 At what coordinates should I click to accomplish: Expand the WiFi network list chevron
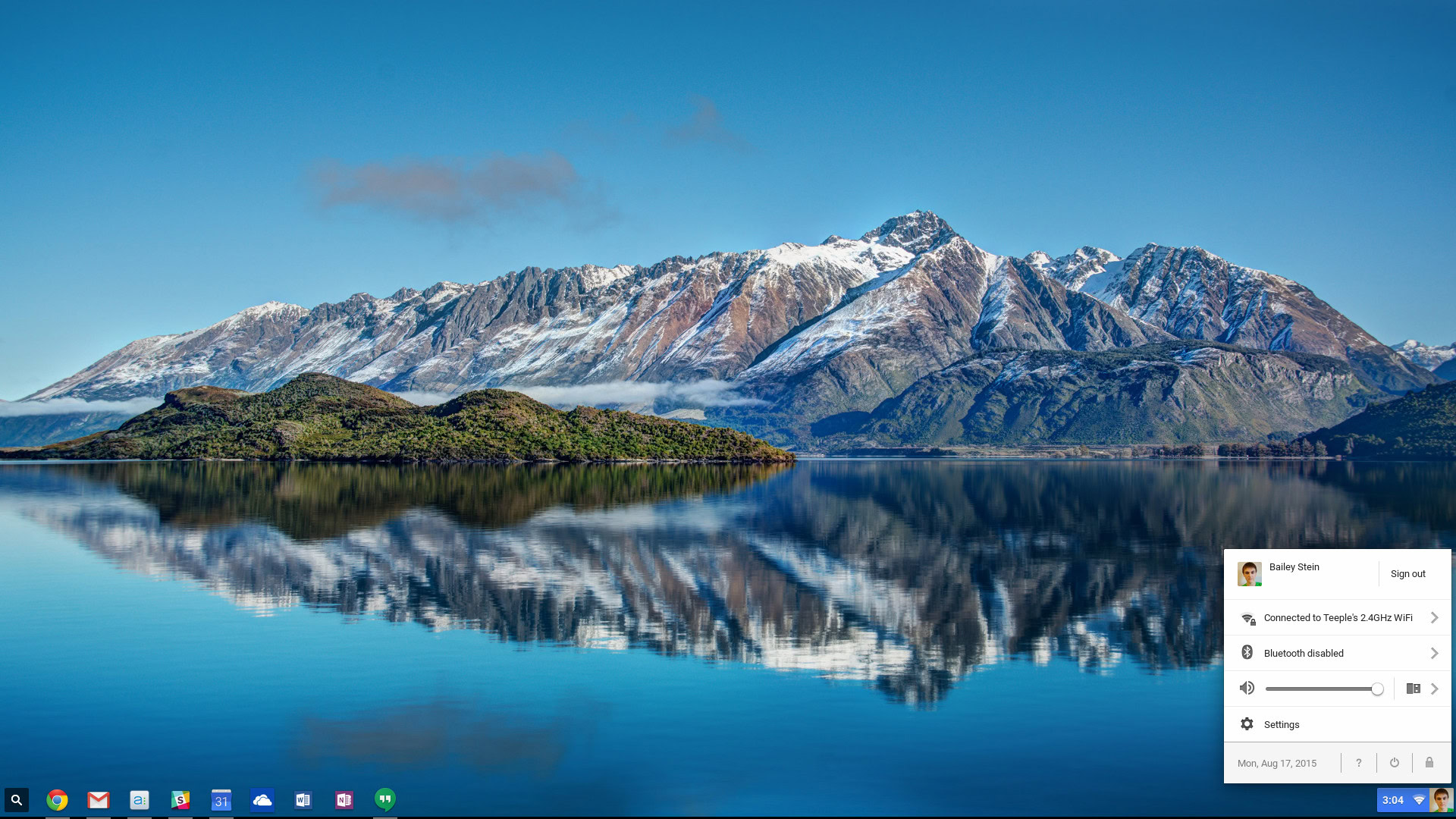1434,618
